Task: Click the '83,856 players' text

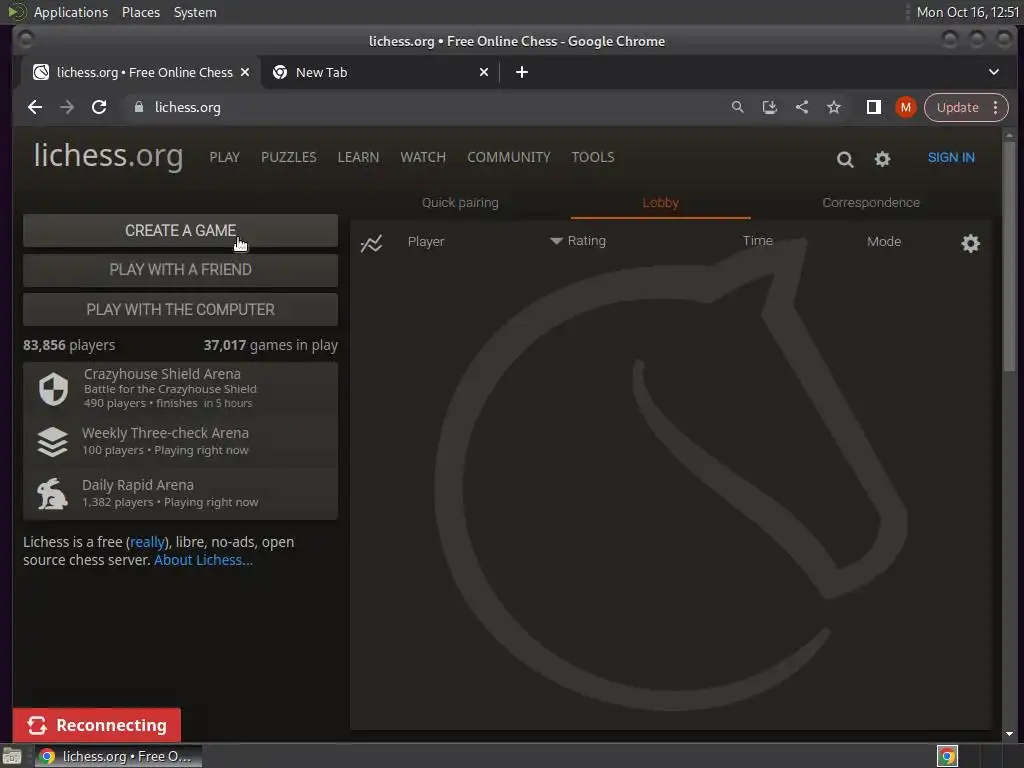Action: tap(69, 345)
